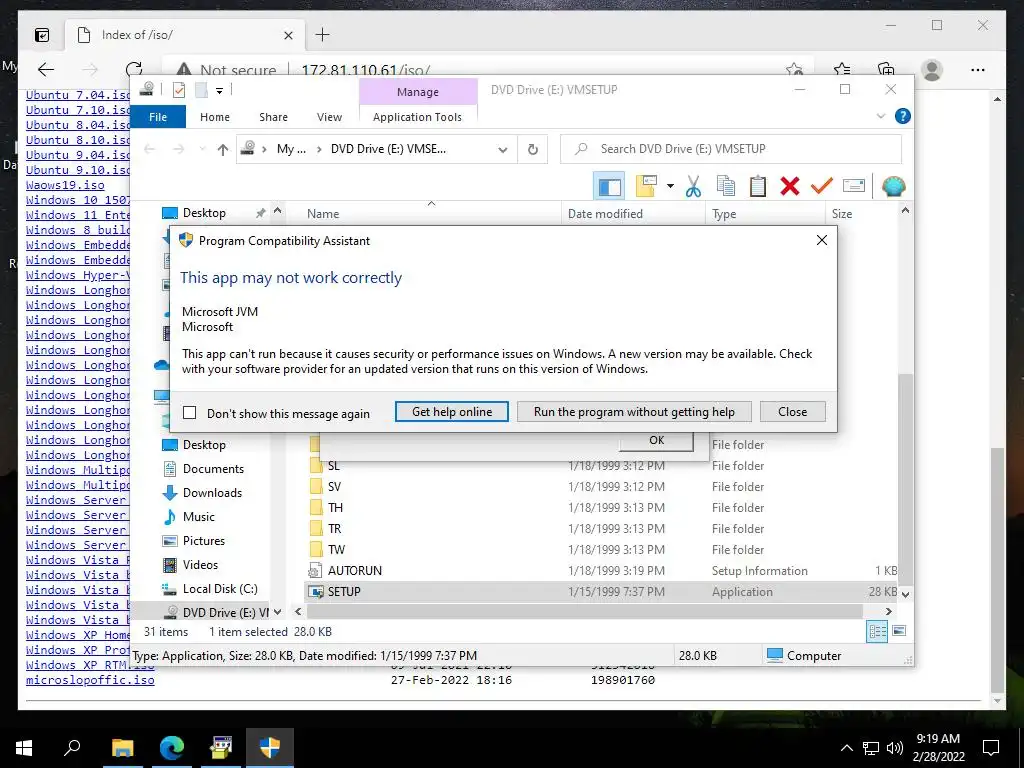Click the OK button behind dialog
Viewport: 1024px width, 768px height.
click(656, 441)
